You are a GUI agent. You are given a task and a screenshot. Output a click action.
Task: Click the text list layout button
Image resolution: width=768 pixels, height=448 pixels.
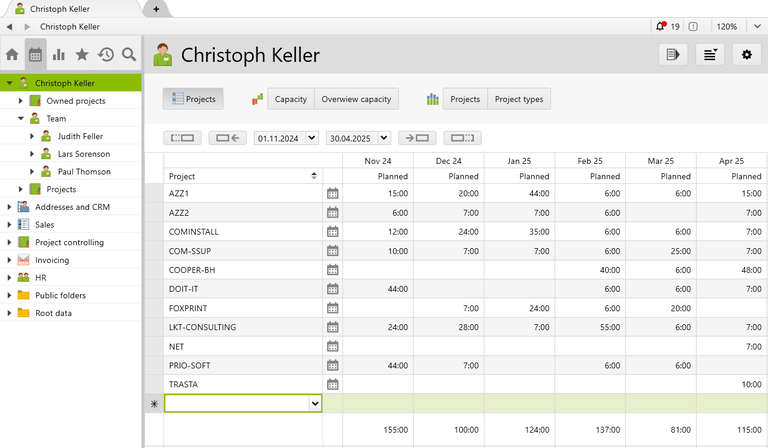pyautogui.click(x=710, y=54)
